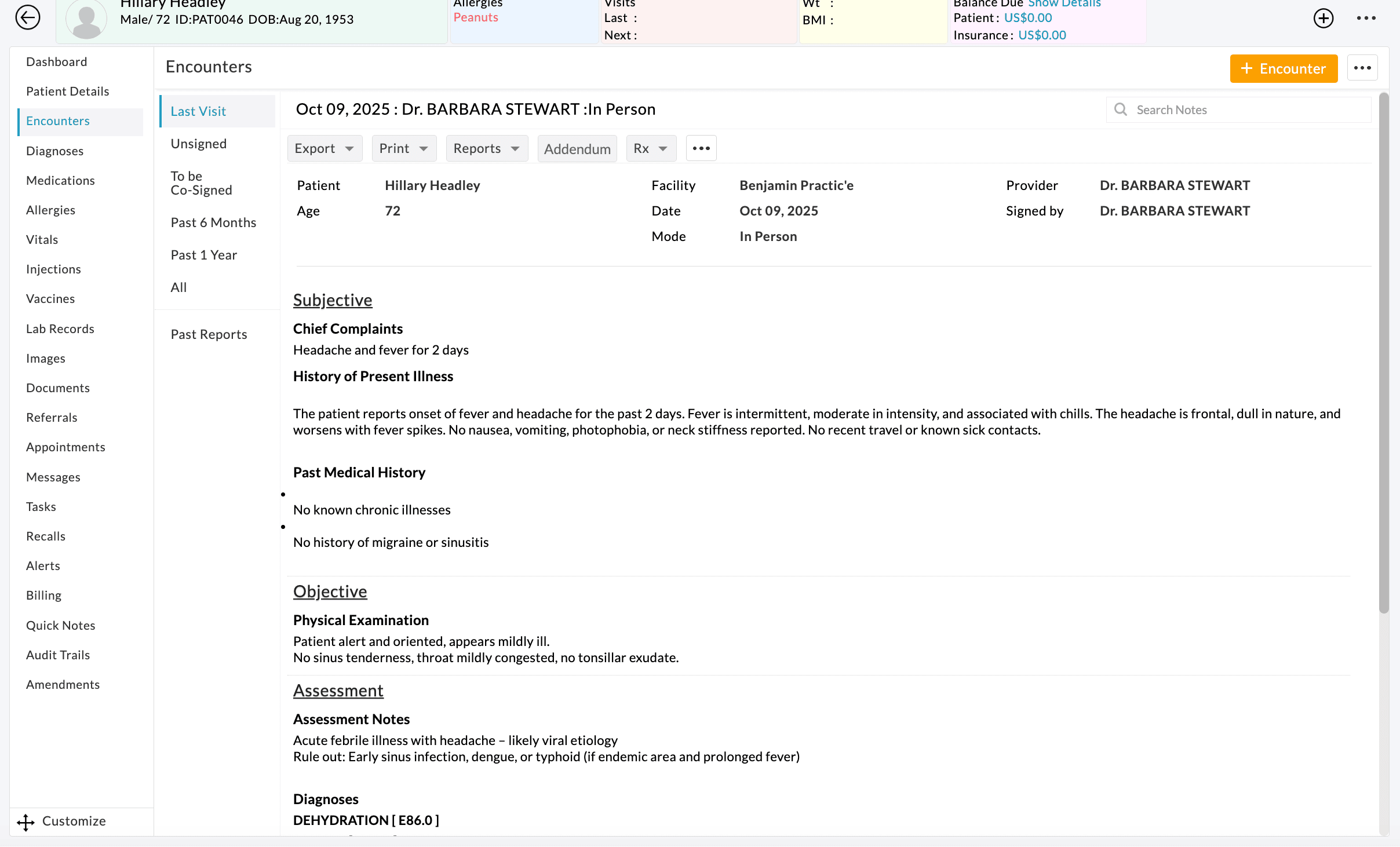Switch to Past 6 Months filter
The image size is (1400, 847).
click(x=213, y=222)
